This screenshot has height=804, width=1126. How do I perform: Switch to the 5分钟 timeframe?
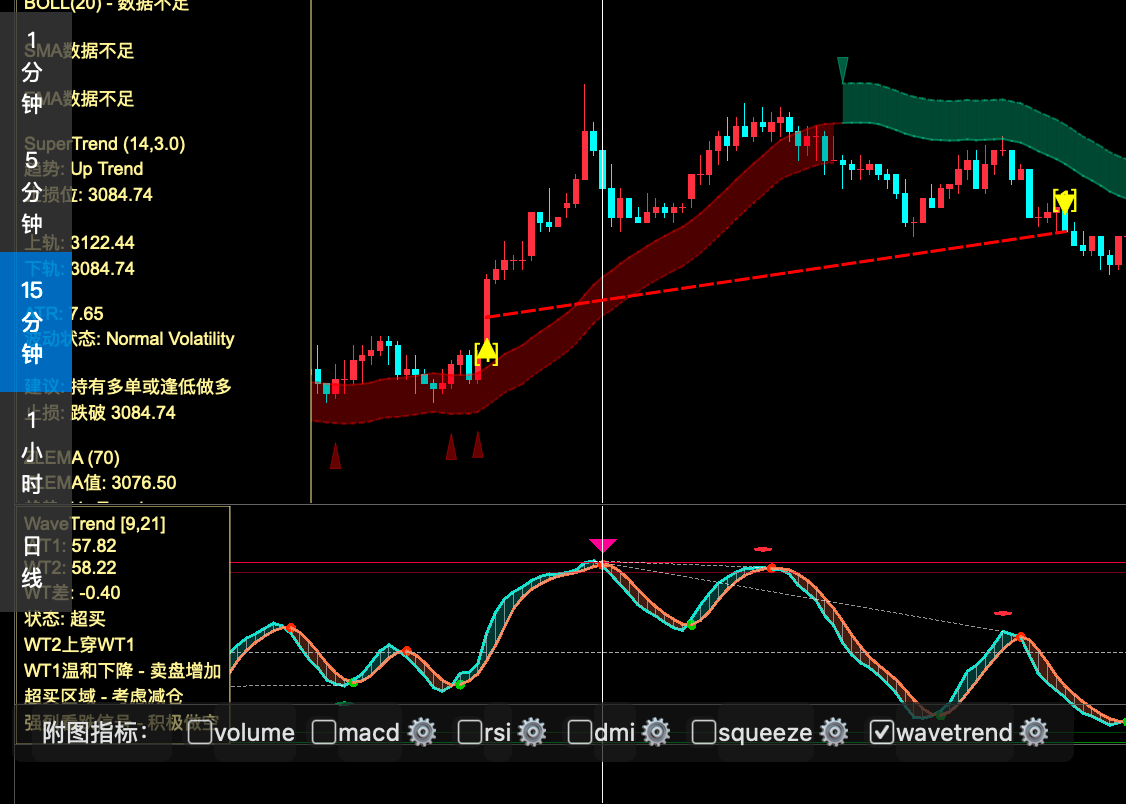click(36, 192)
